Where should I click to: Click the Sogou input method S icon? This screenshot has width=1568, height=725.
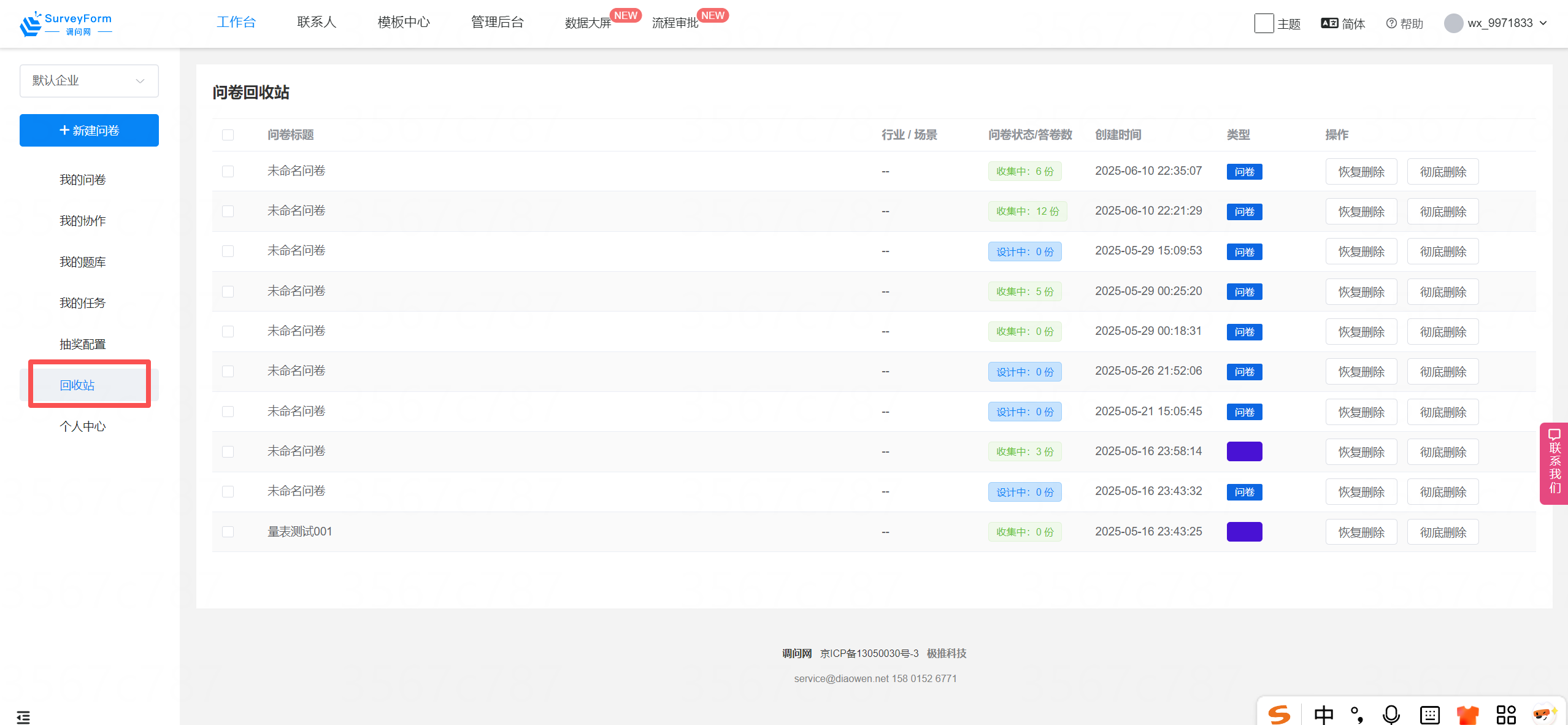[1279, 715]
